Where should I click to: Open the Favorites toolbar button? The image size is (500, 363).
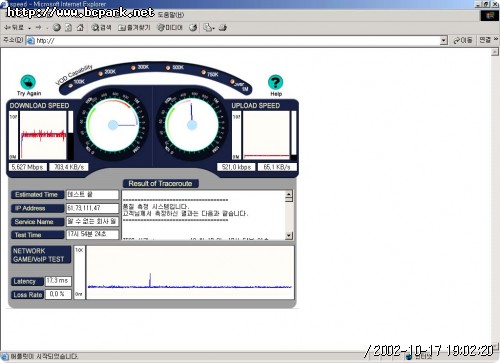pos(134,28)
